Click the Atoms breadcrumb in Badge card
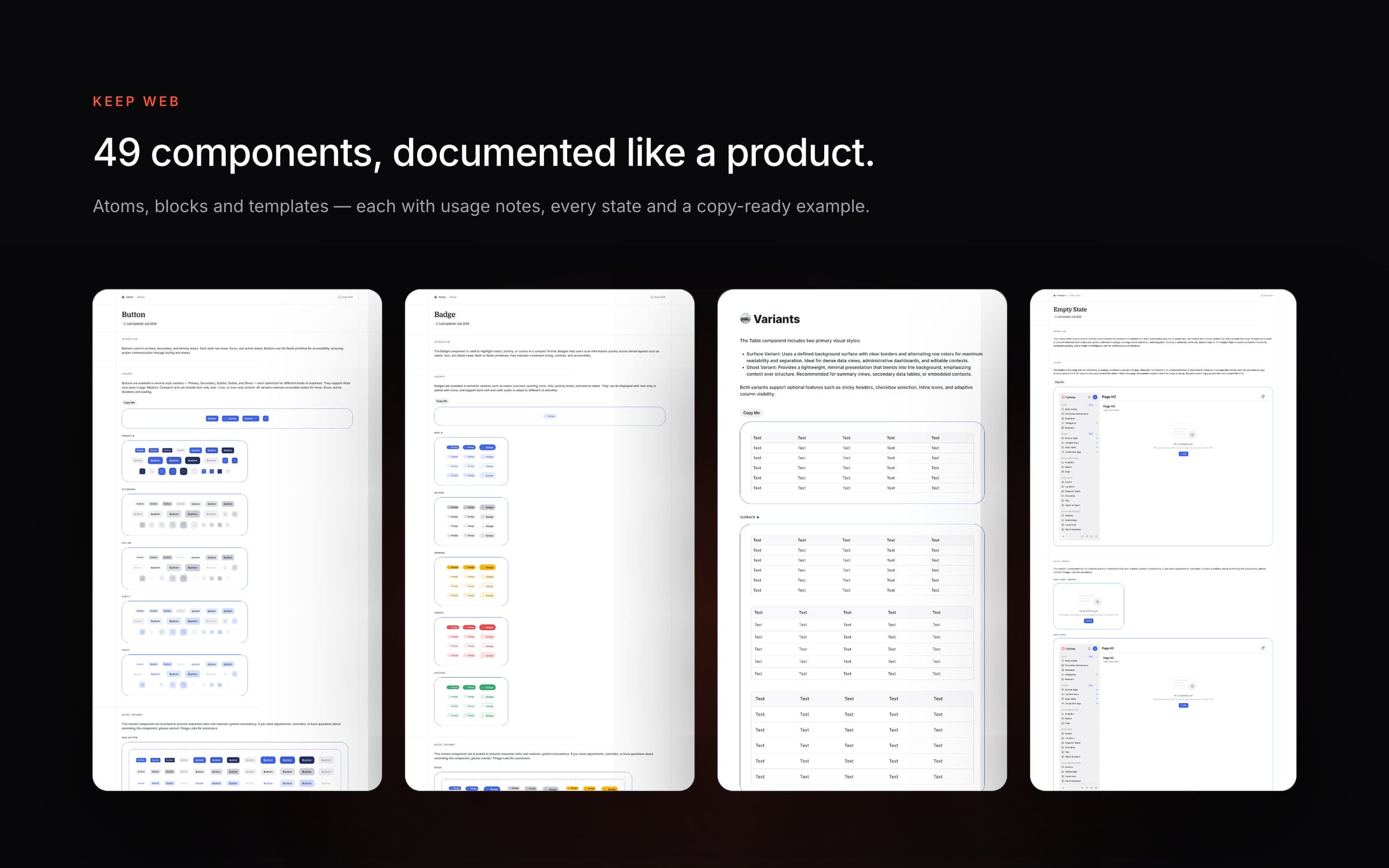Image resolution: width=1389 pixels, height=868 pixels. 442,297
